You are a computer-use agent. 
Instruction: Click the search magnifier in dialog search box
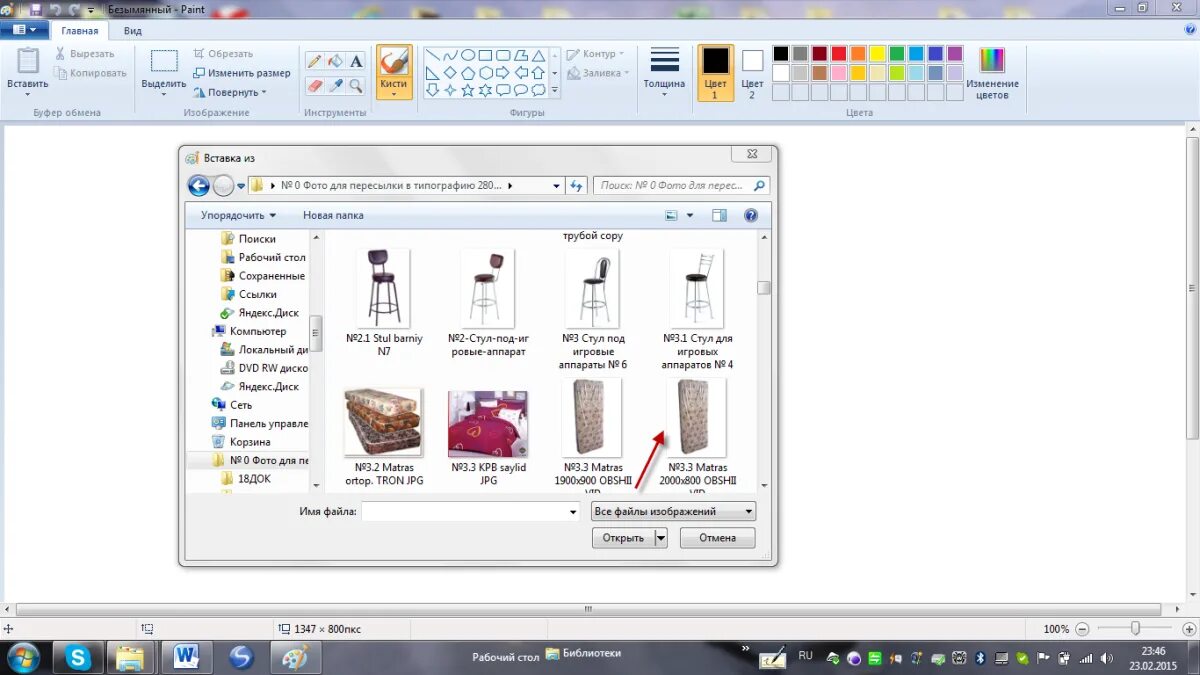coord(759,185)
